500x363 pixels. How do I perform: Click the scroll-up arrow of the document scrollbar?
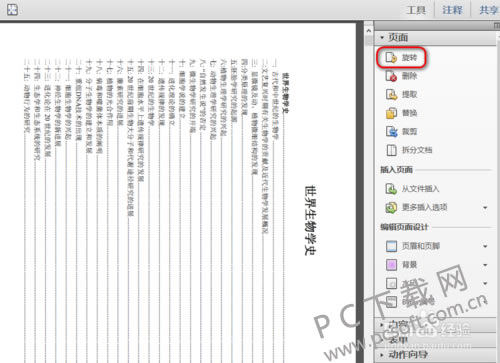tap(368, 31)
